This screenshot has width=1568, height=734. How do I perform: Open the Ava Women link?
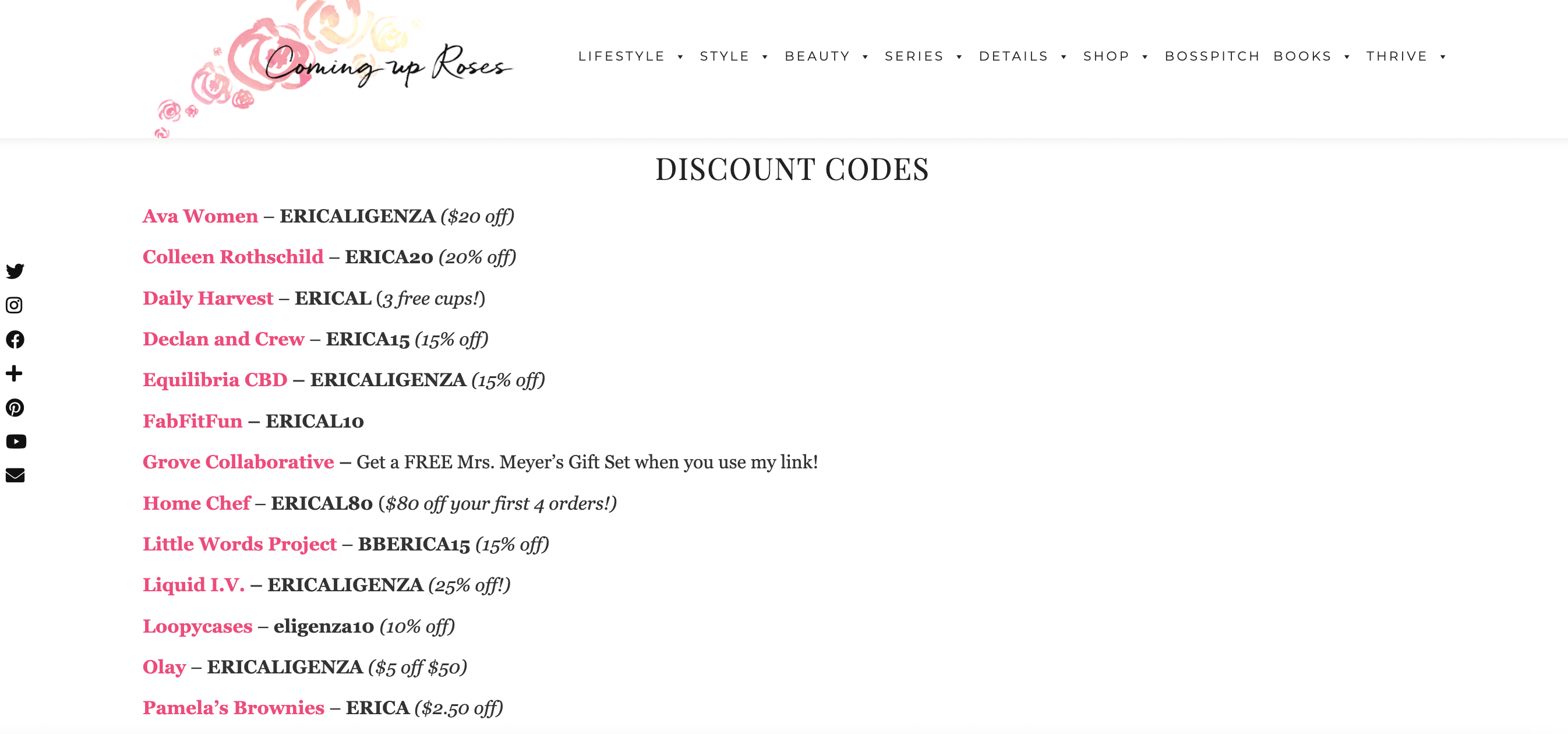pos(200,216)
